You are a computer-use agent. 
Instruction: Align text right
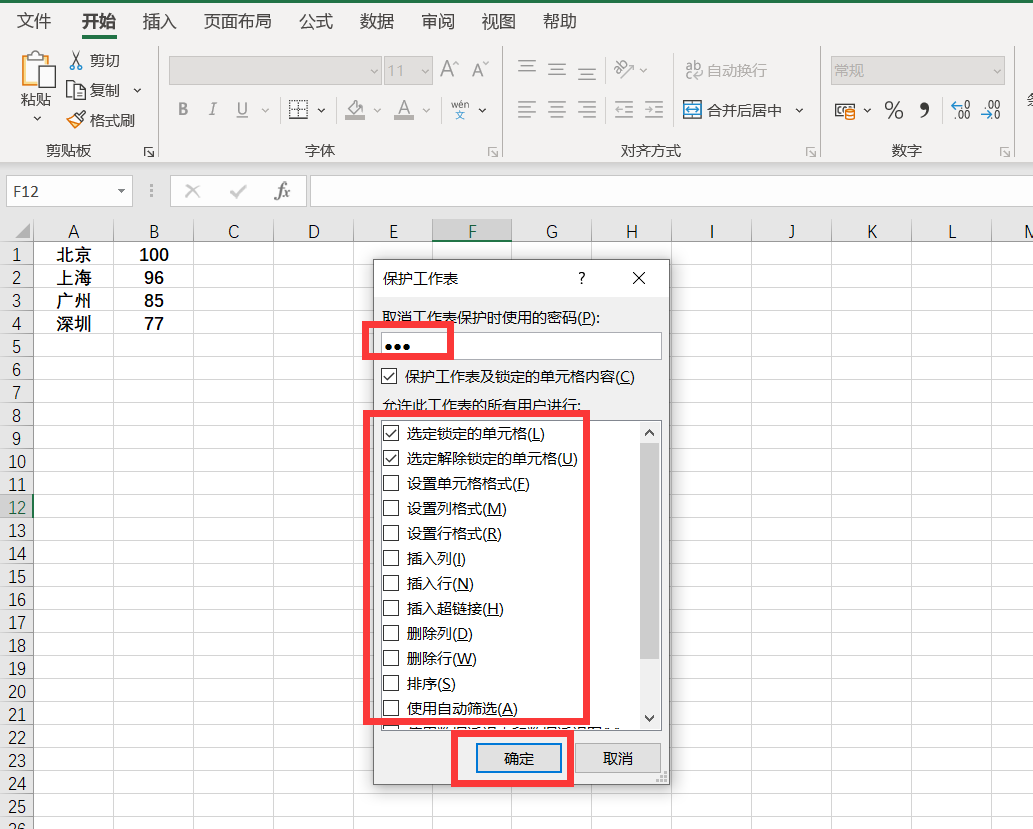coord(586,109)
